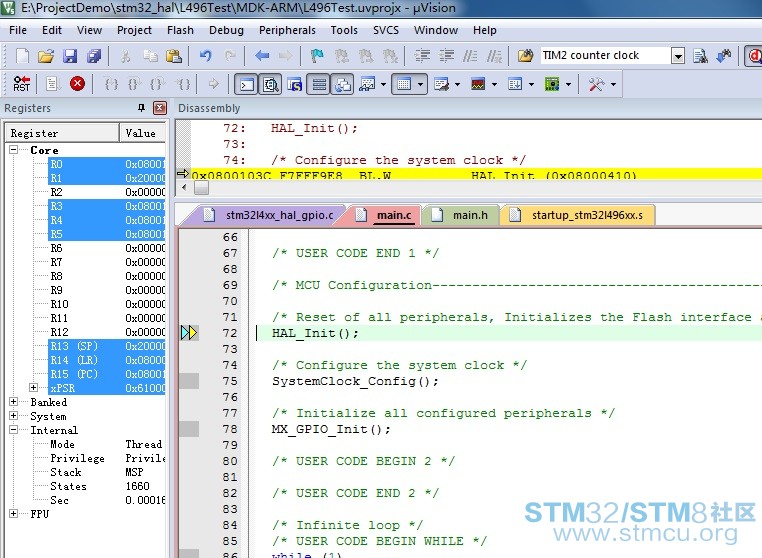Toggle the Call Stack window

tap(343, 85)
